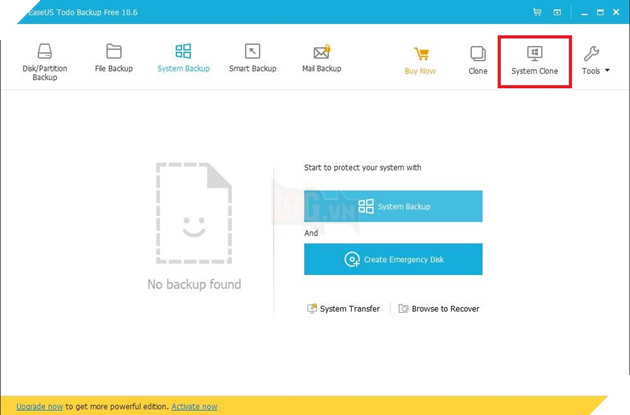Viewport: 630px width, 415px height.
Task: Open the Clone tool
Action: (x=478, y=60)
